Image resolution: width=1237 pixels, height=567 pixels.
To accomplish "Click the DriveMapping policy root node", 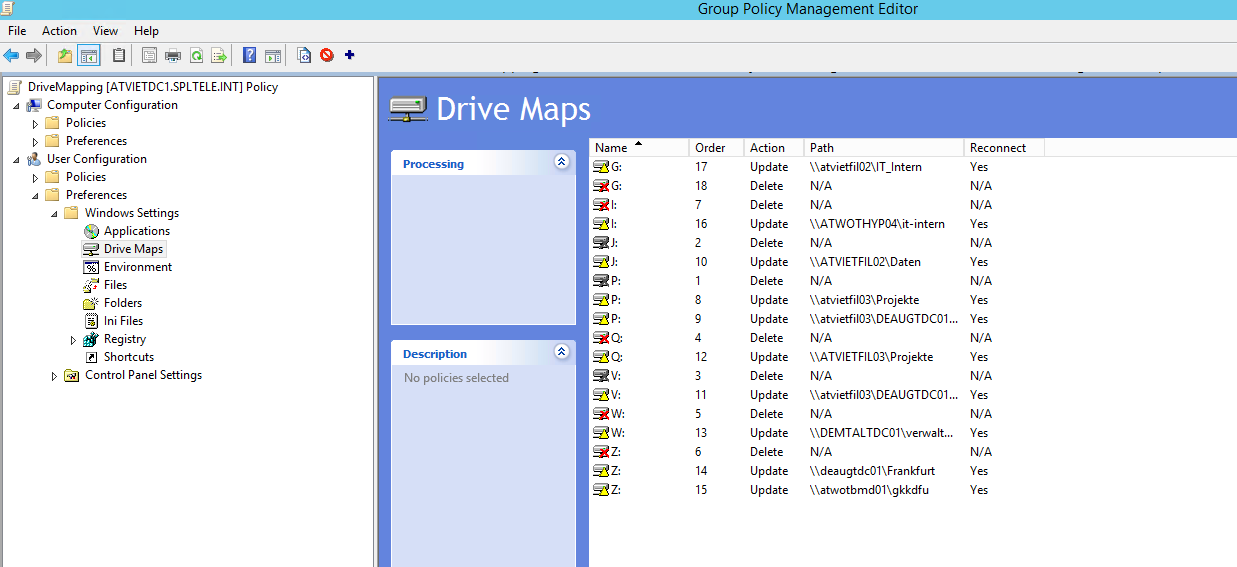I will point(153,87).
